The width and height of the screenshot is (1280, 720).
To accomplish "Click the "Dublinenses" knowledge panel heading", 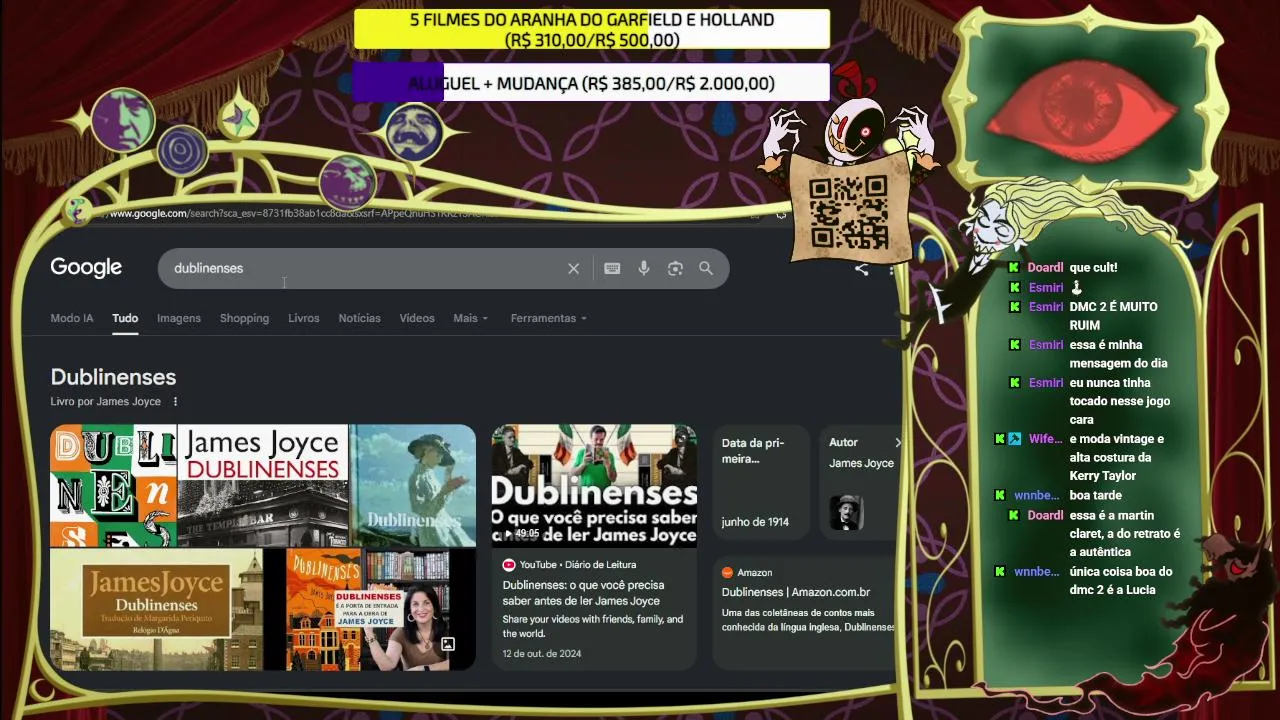I will pos(113,377).
